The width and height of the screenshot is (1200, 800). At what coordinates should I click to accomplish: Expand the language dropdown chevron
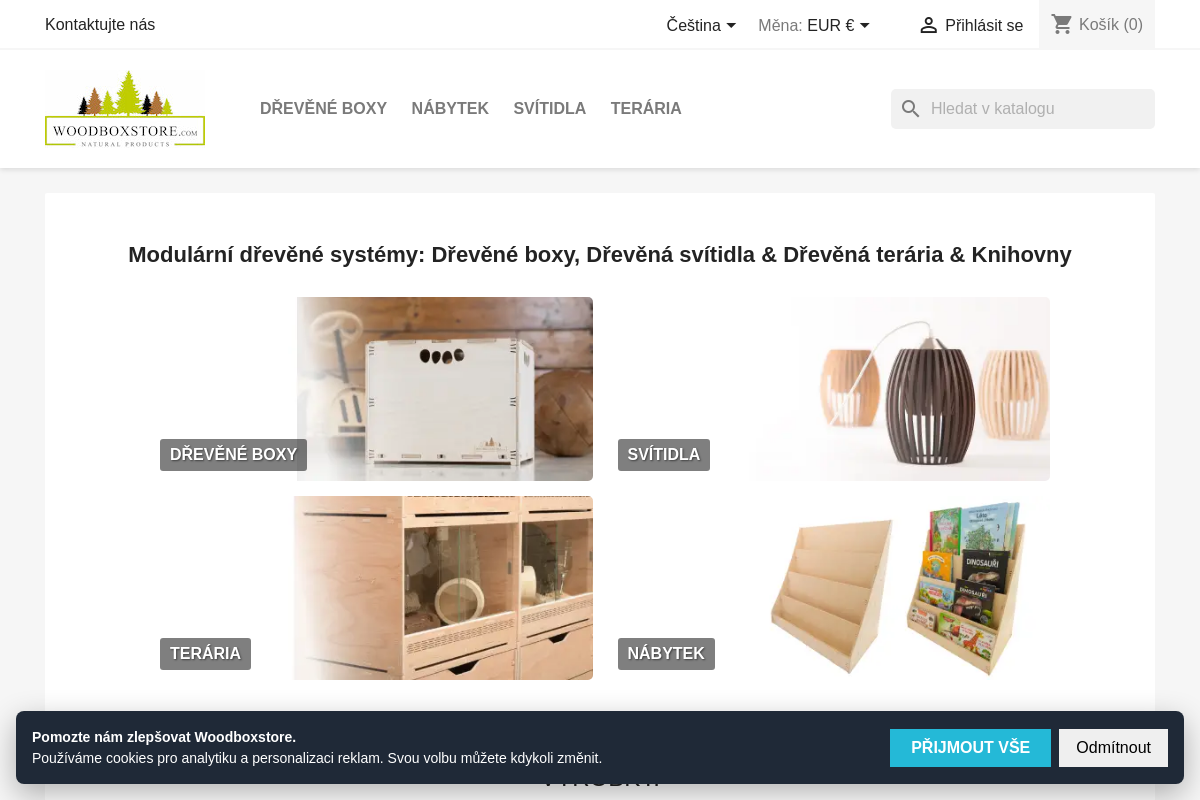730,27
